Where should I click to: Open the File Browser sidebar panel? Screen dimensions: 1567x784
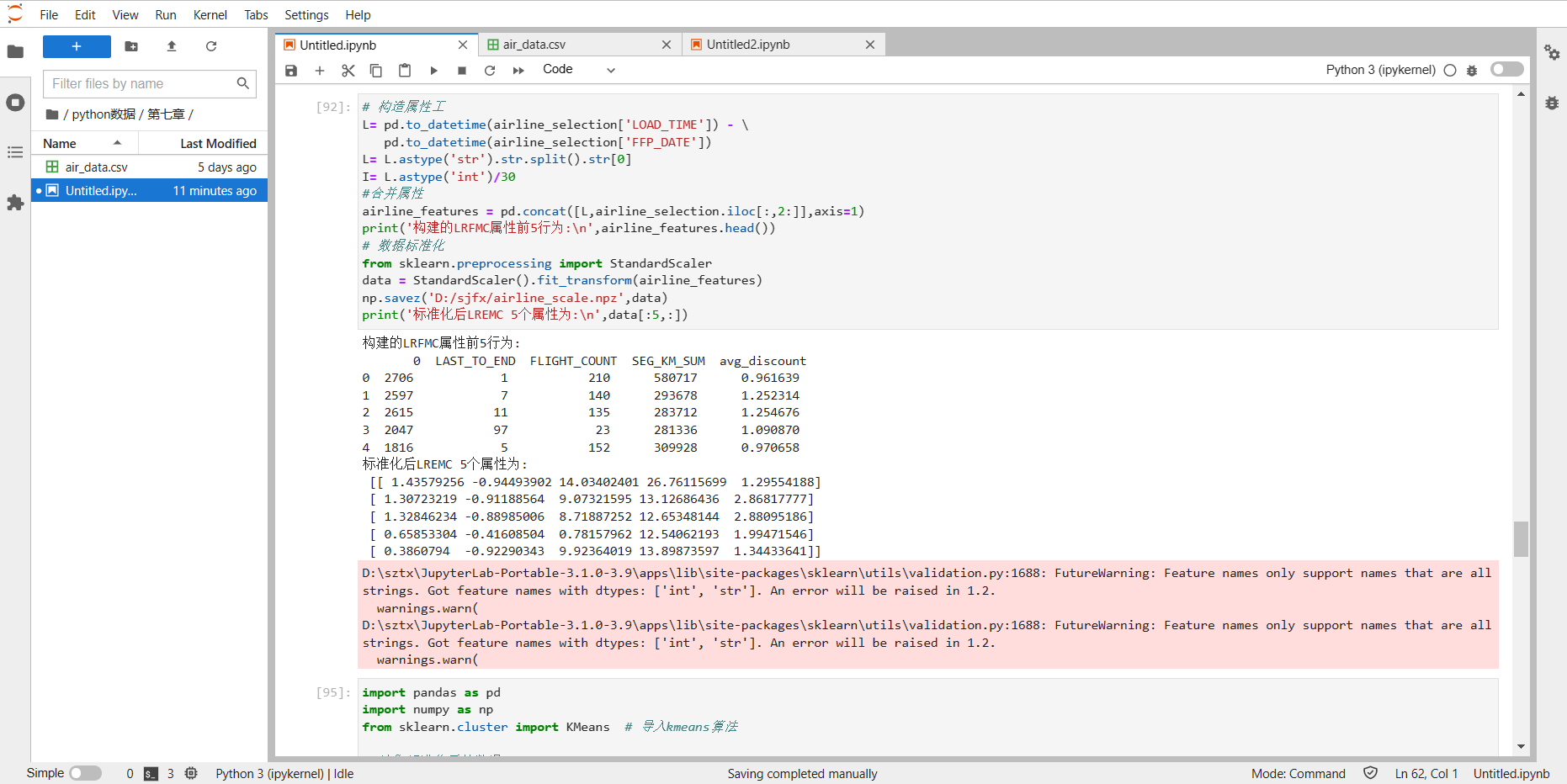point(15,51)
